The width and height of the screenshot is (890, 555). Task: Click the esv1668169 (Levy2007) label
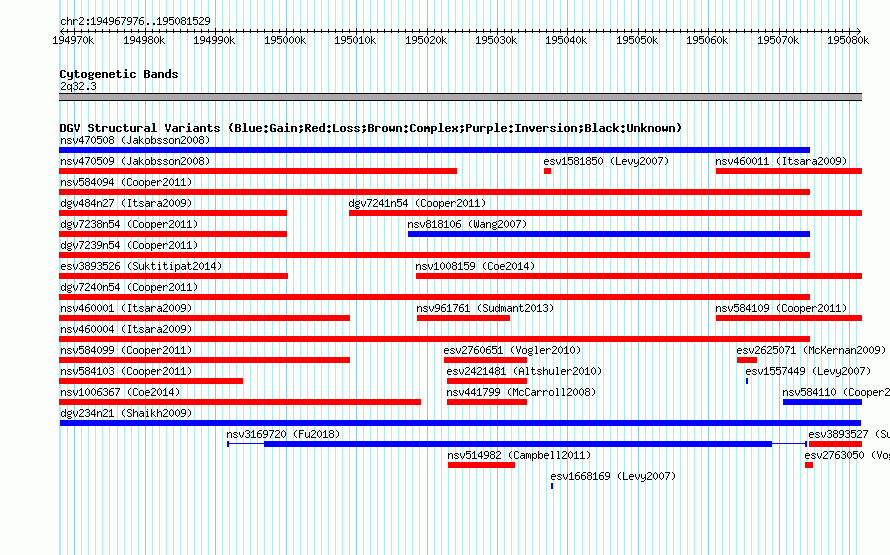pos(613,476)
